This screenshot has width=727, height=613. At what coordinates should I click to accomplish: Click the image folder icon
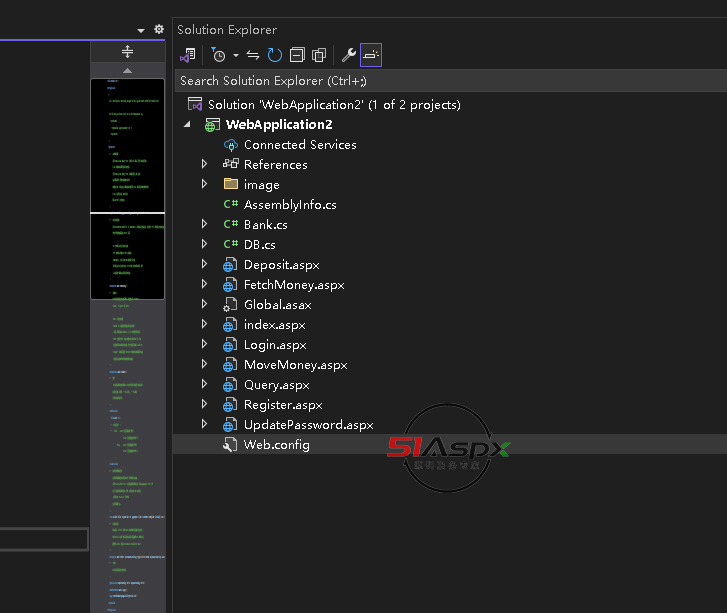pyautogui.click(x=230, y=184)
